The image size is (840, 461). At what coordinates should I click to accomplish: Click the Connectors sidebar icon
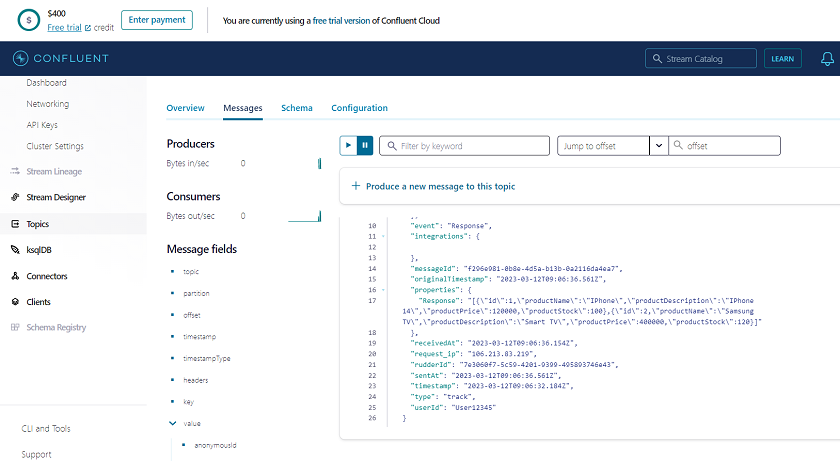15,276
